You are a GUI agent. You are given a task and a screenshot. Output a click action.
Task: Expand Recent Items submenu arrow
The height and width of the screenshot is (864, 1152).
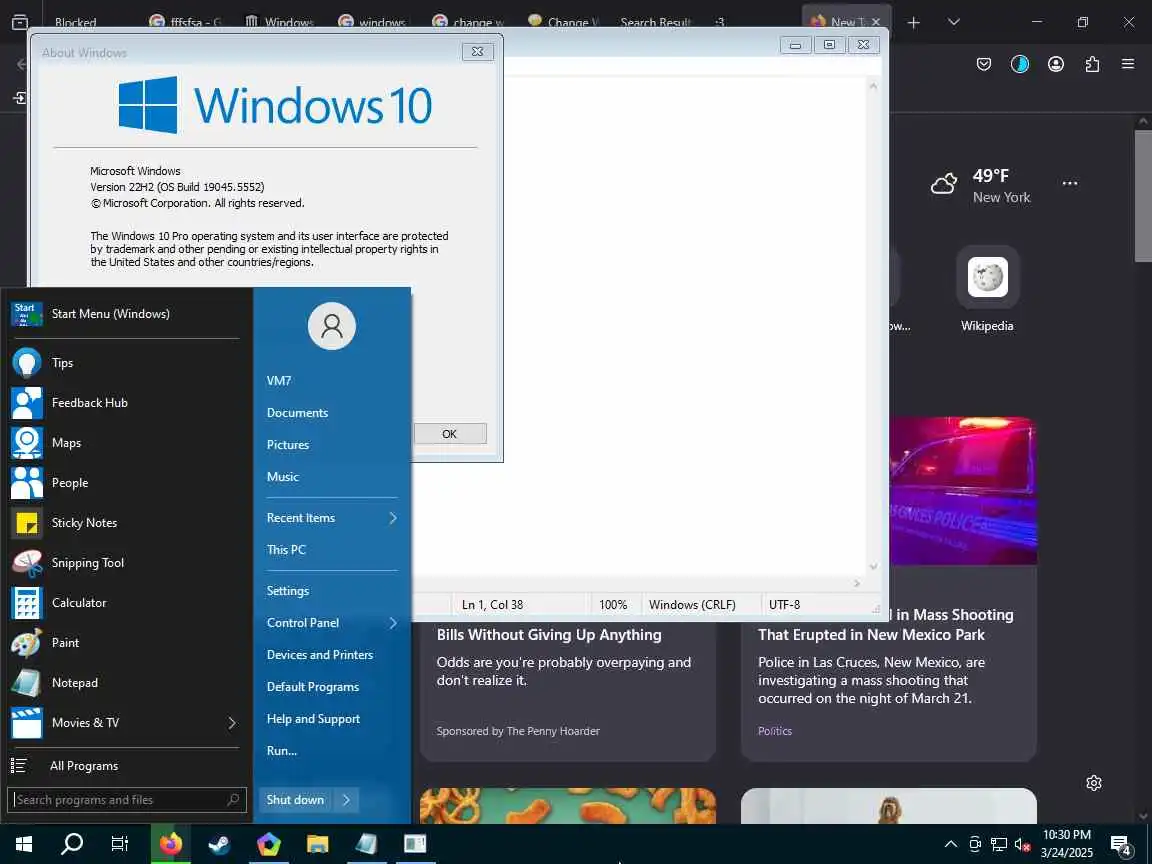[393, 518]
